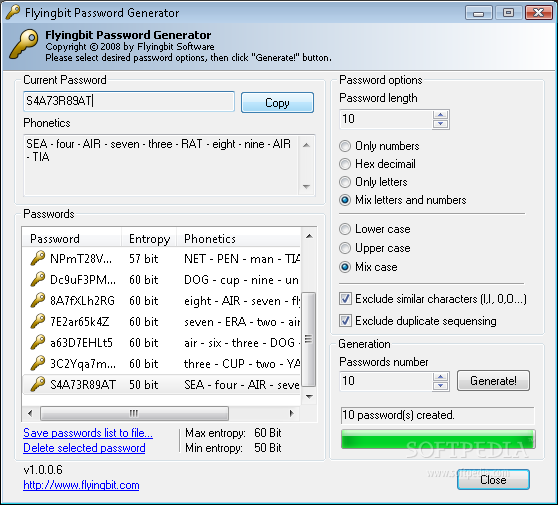Decrease password length with down arrow

(441, 124)
